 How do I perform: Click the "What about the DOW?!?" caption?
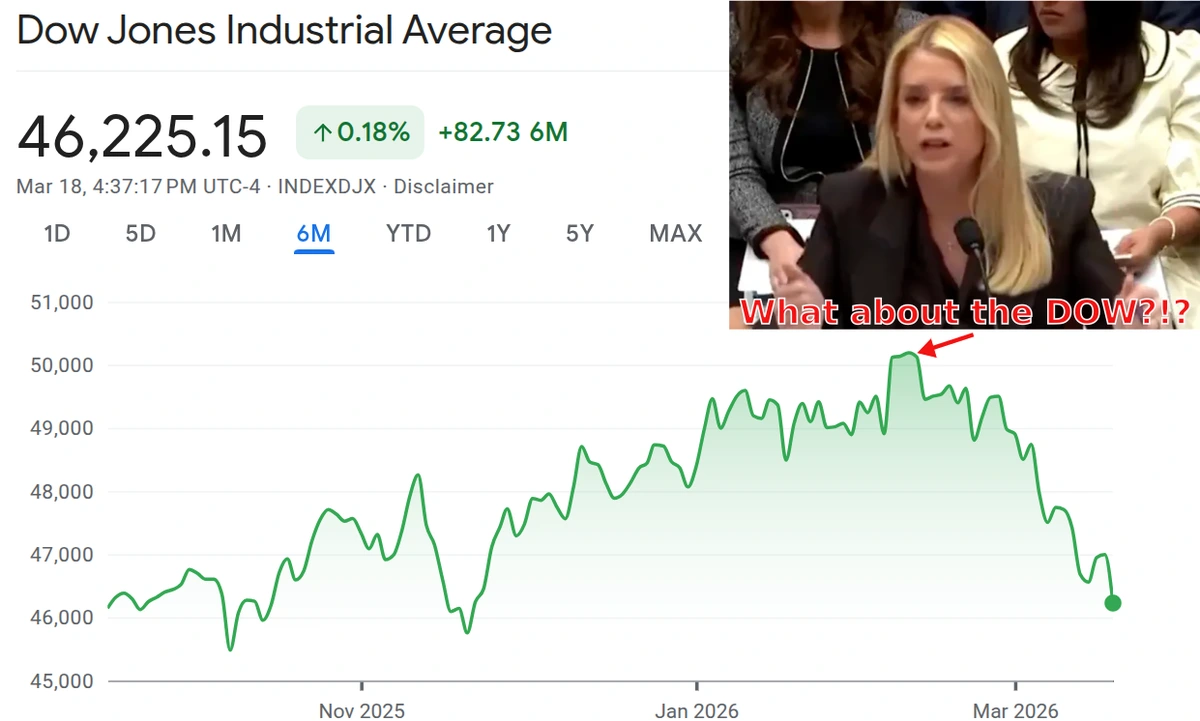[964, 313]
